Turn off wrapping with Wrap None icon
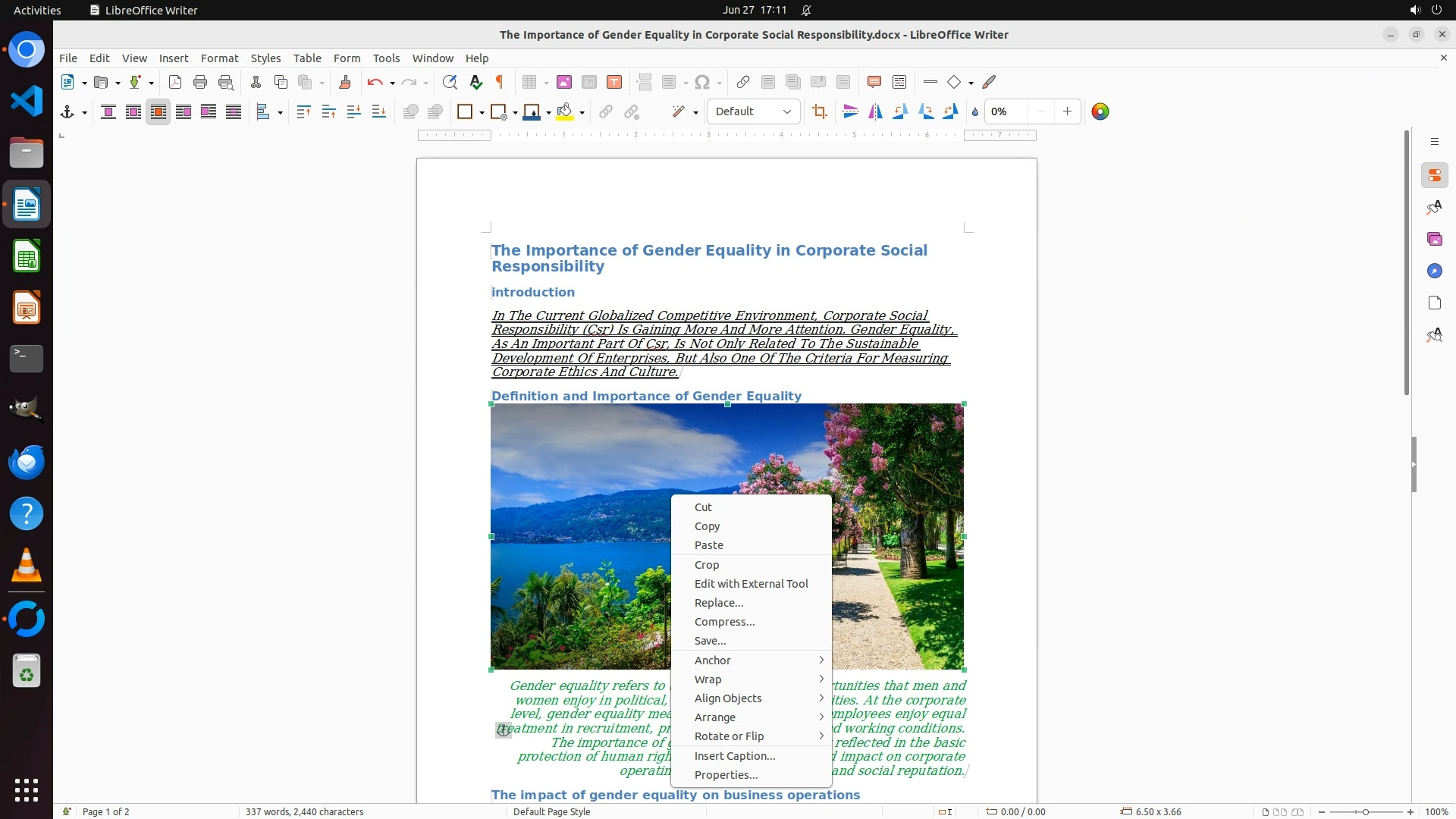 (108, 112)
